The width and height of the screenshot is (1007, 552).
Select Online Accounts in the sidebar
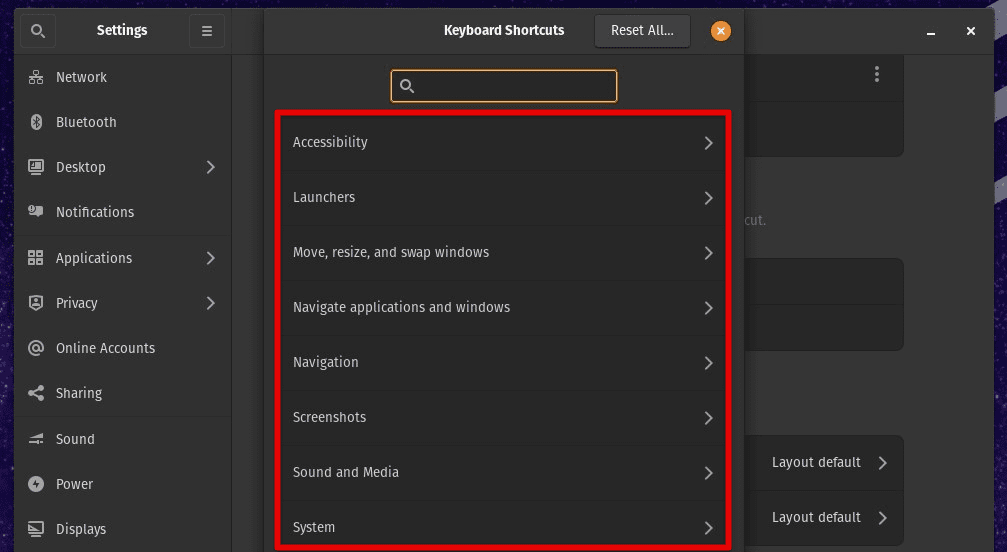click(x=122, y=348)
